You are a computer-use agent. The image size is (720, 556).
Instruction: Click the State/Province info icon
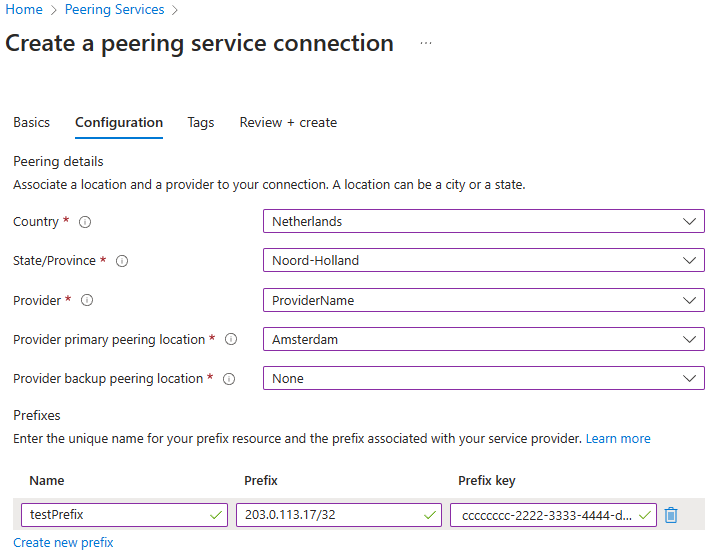point(122,261)
